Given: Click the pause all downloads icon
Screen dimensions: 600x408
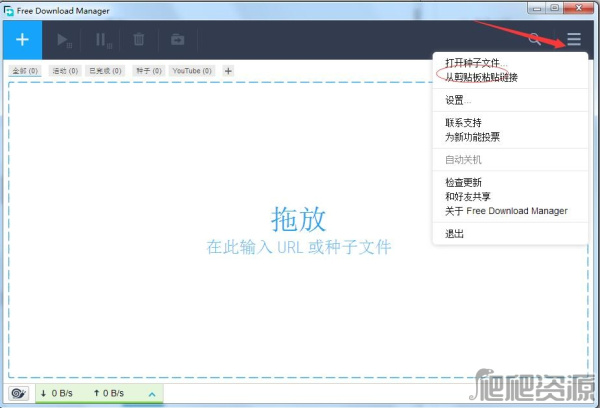Looking at the screenshot, I should [103, 40].
